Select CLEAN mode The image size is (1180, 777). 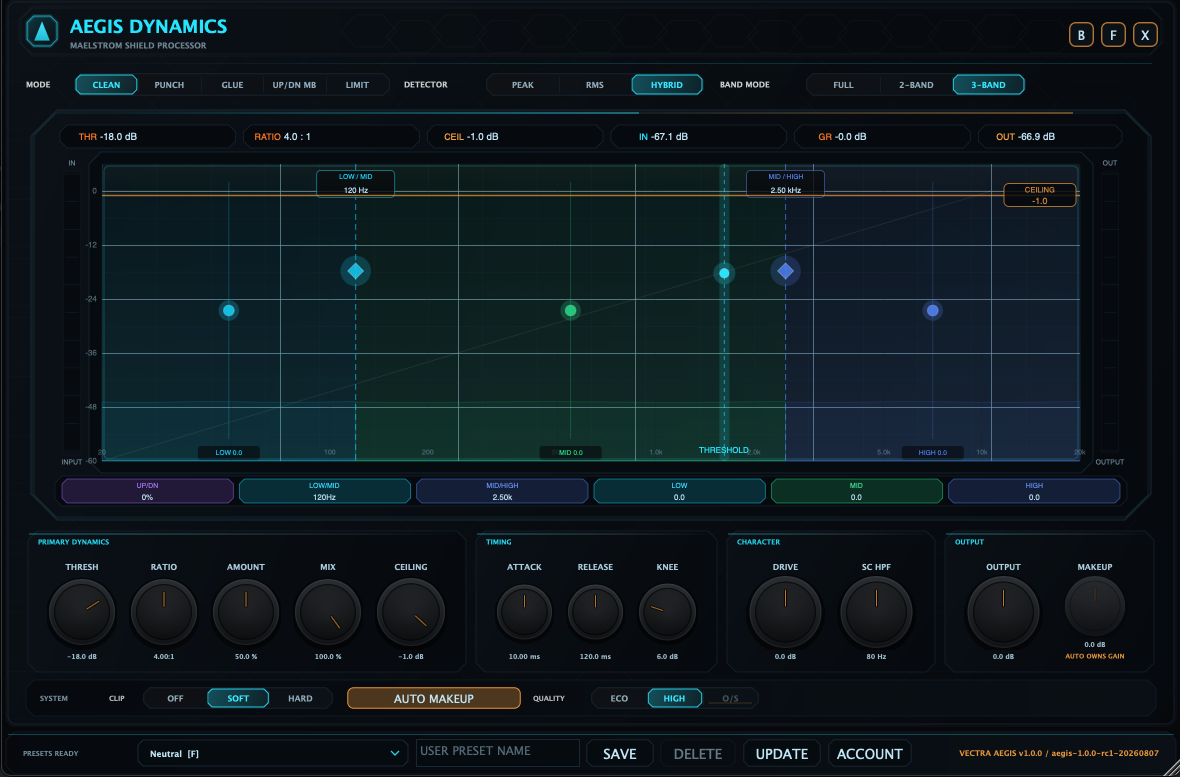(106, 84)
